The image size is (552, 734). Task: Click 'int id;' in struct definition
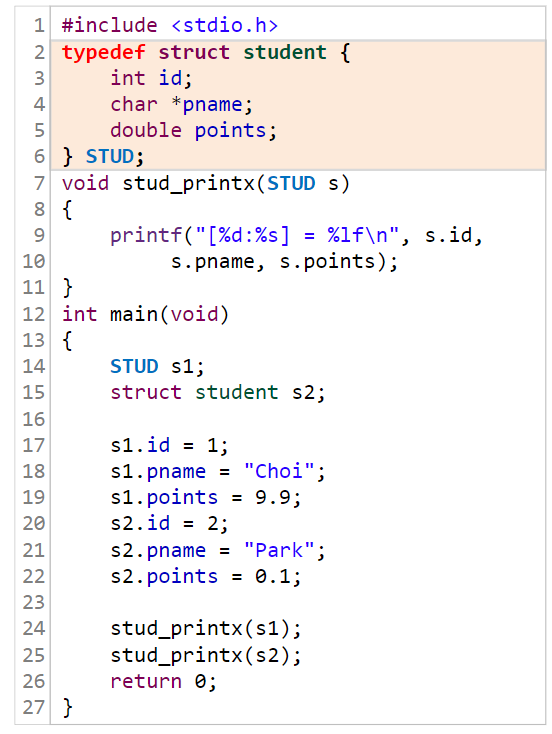pyautogui.click(x=151, y=78)
